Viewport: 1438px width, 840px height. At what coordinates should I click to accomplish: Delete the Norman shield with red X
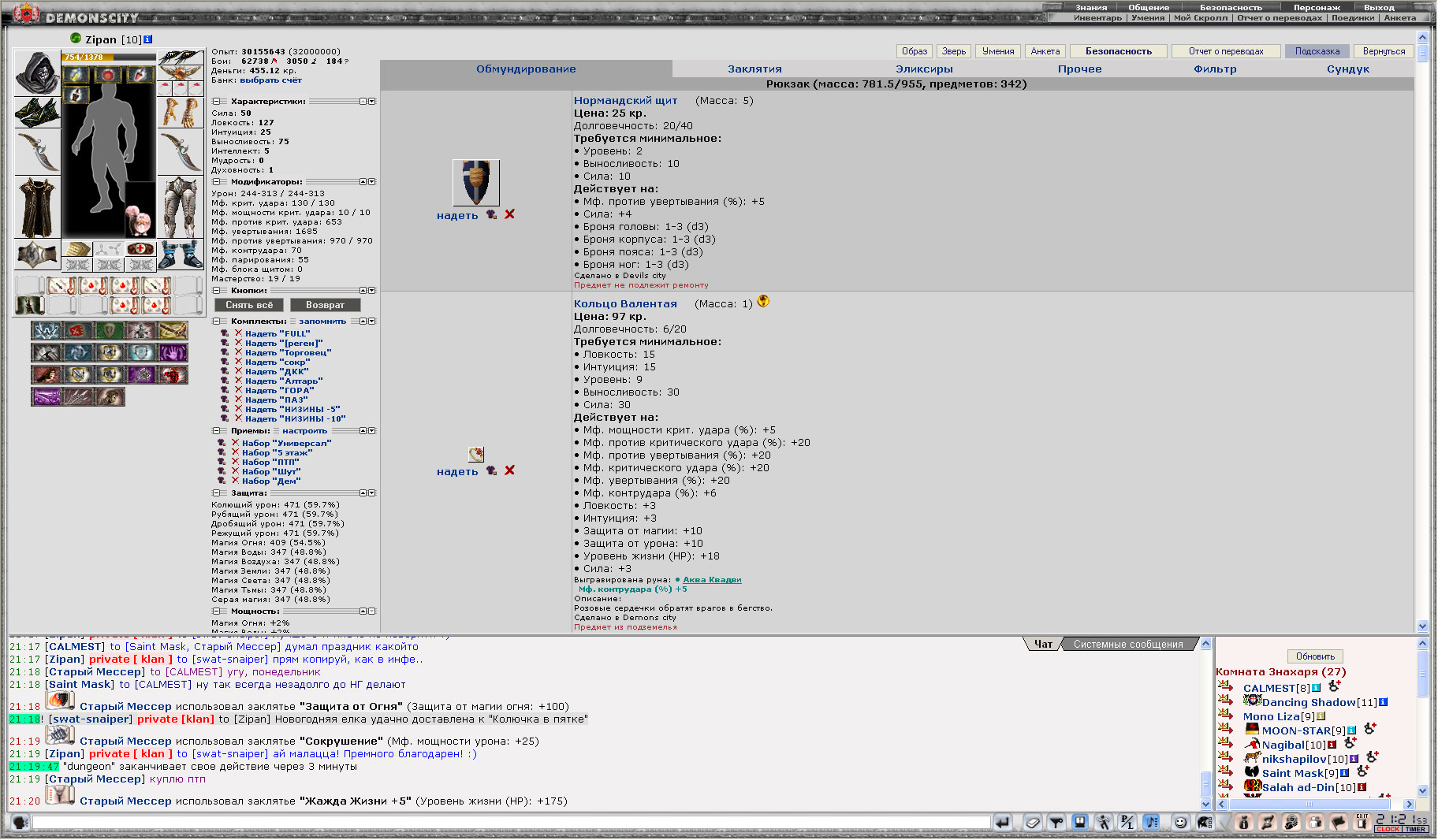pyautogui.click(x=510, y=214)
